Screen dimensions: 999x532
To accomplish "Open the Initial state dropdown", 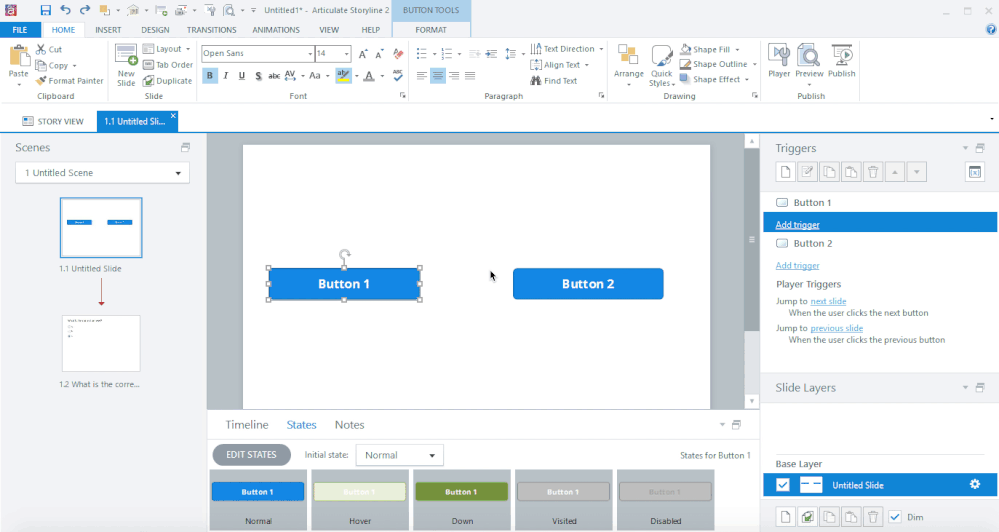I will [400, 455].
